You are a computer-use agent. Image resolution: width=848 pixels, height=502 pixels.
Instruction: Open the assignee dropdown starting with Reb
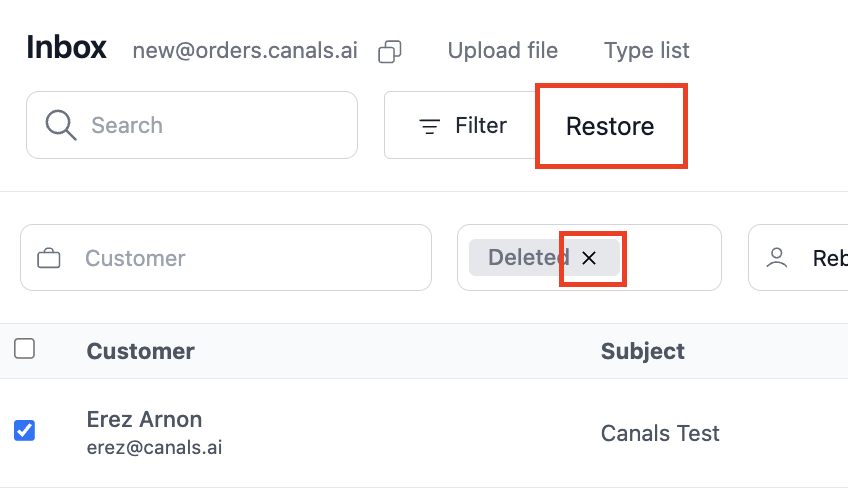(798, 257)
